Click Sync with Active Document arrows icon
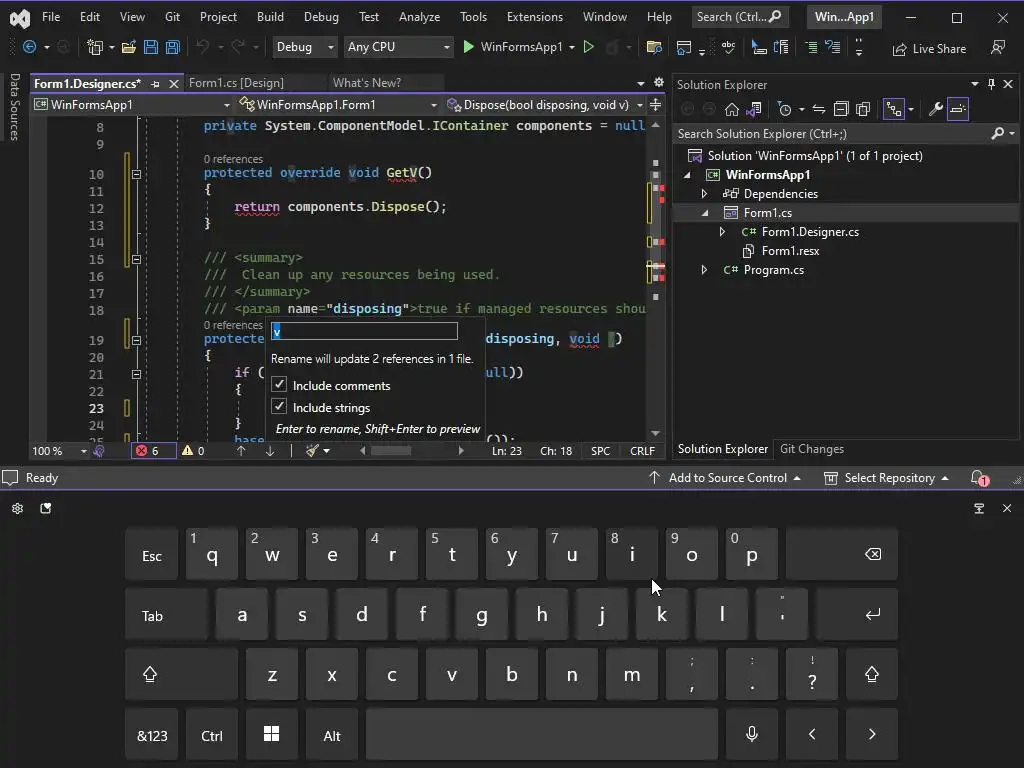 point(819,109)
